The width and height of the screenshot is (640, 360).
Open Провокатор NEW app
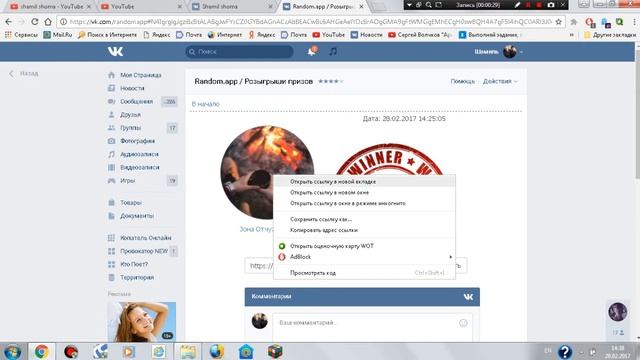tap(144, 251)
